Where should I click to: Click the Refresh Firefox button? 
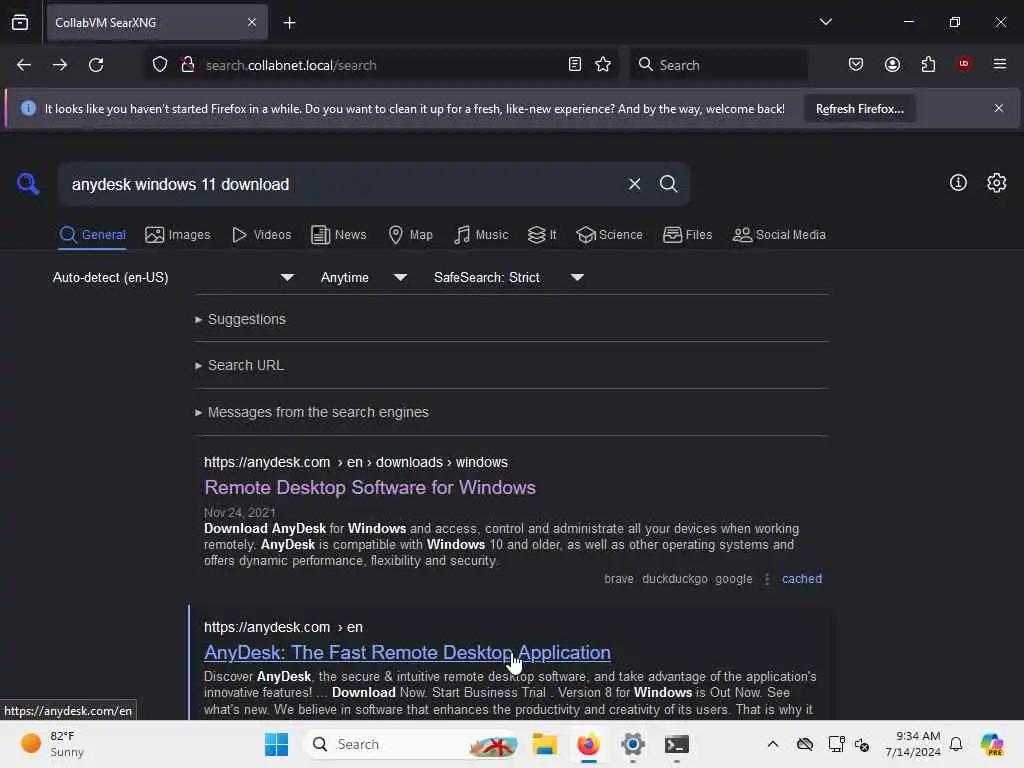point(859,108)
